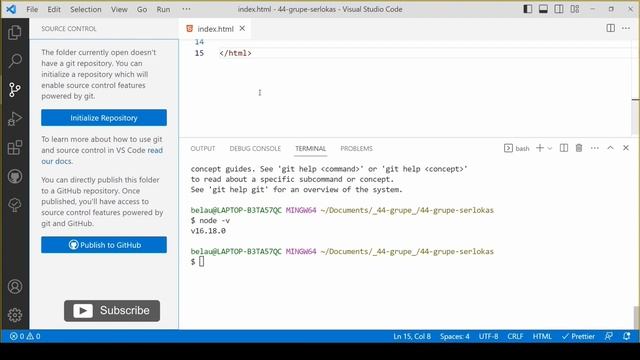The width and height of the screenshot is (640, 360).
Task: Split the terminal panel
Action: [x=564, y=148]
